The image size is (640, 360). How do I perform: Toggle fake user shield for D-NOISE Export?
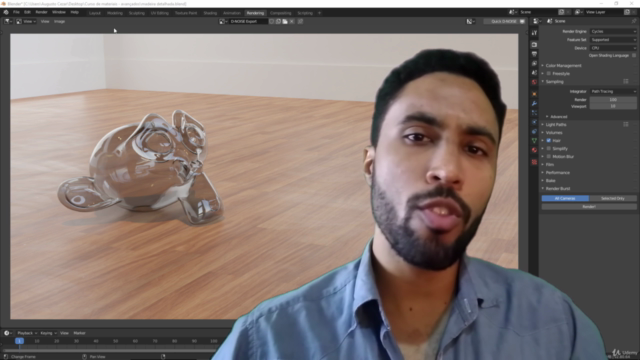(x=271, y=21)
